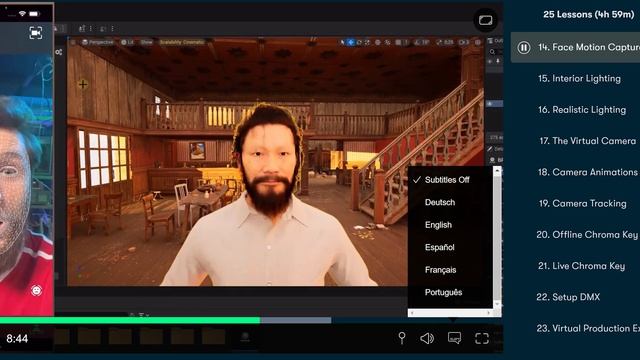The image size is (640, 360).
Task: Open lesson 20. Offline Chroma Key
Action: tap(587, 235)
